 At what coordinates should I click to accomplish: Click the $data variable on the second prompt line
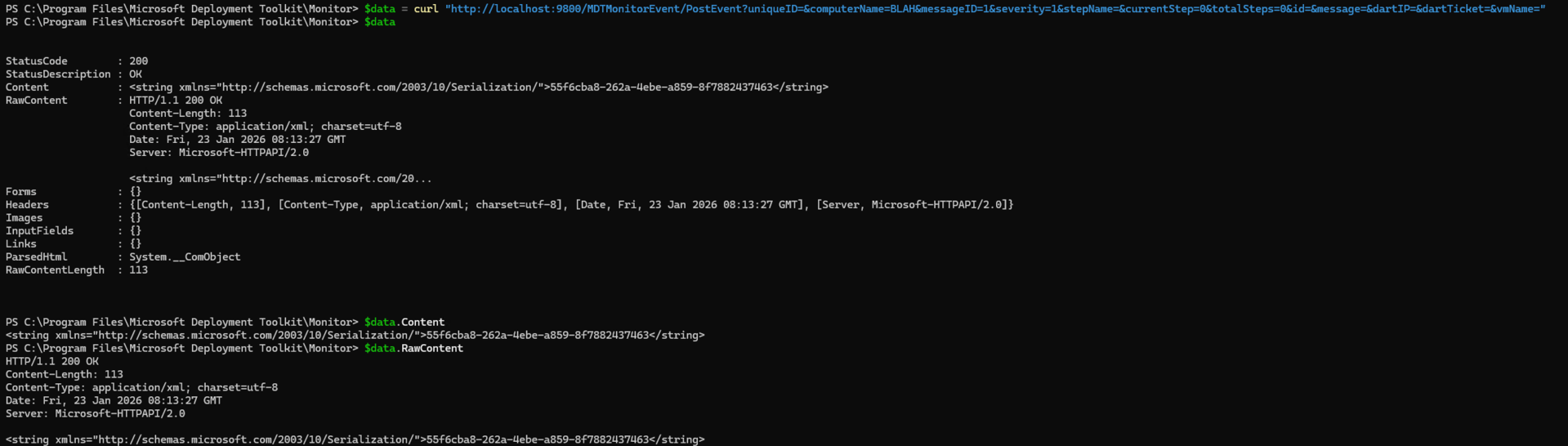pyautogui.click(x=379, y=22)
